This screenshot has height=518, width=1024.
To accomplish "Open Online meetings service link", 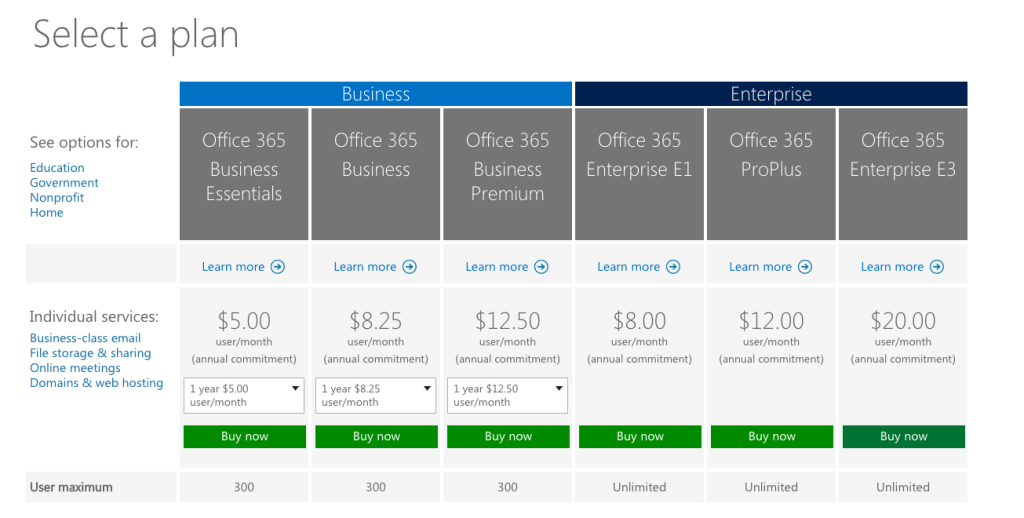I will (x=75, y=368).
